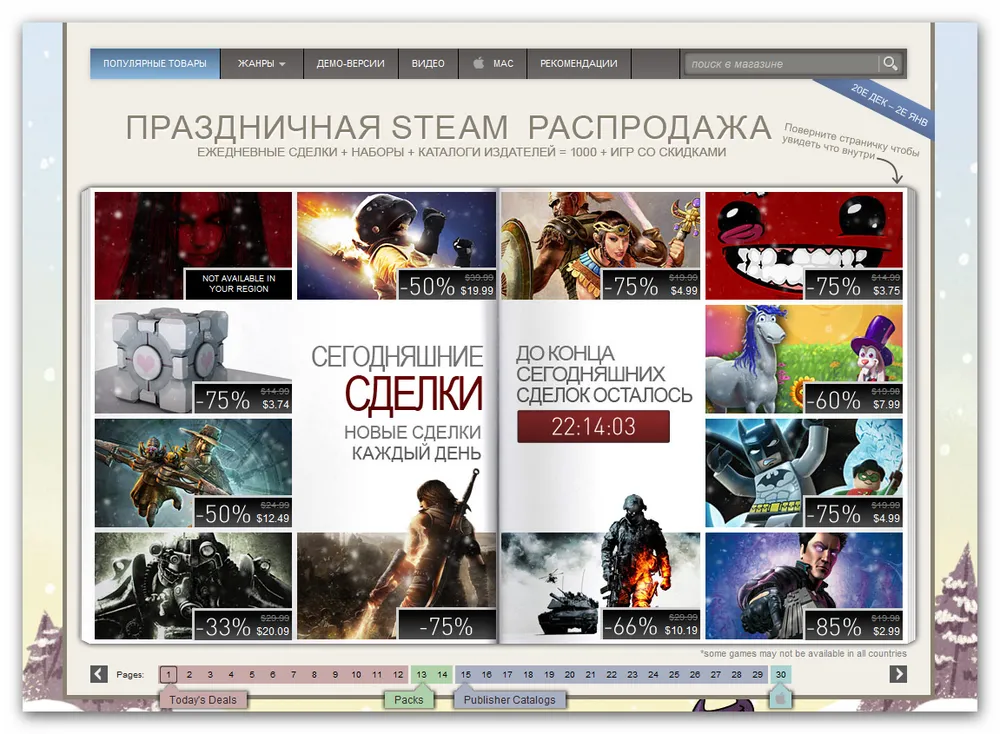Open the Видео tab
The height and width of the screenshot is (734, 1000).
pos(428,64)
